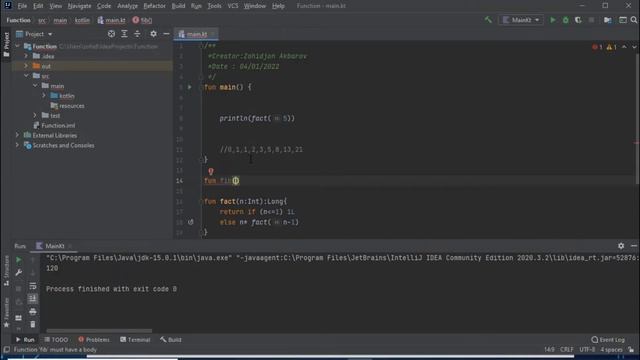This screenshot has width=640, height=360.
Task: Select opened file target icon in Project panel
Action: click(x=111, y=34)
